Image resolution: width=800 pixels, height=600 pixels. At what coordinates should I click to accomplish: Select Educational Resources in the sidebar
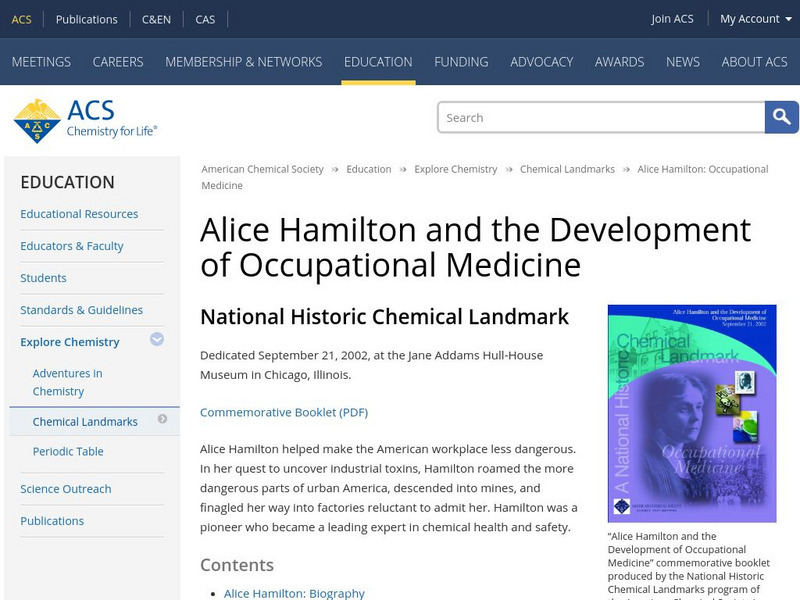point(80,214)
